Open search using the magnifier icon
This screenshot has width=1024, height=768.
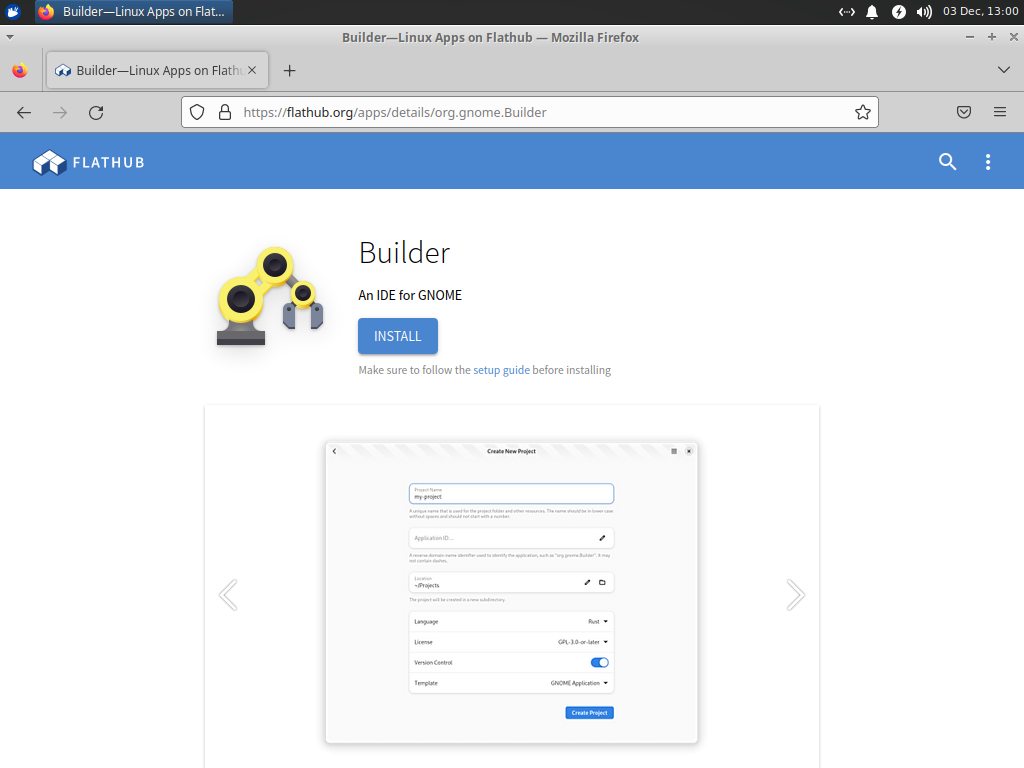coord(946,161)
